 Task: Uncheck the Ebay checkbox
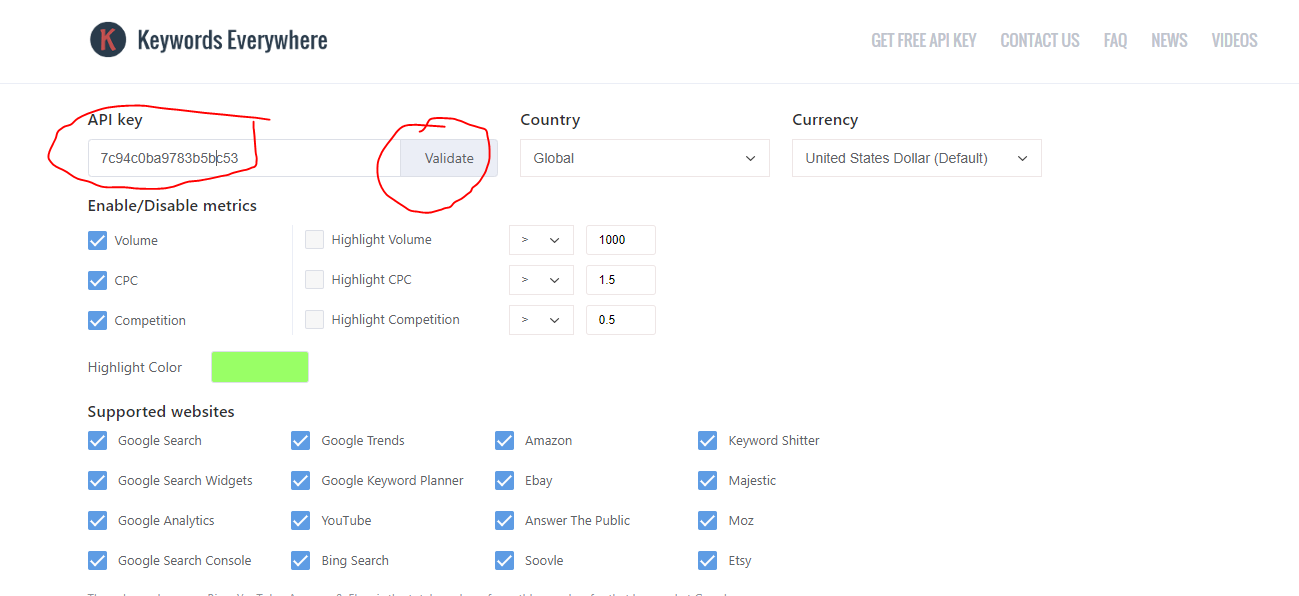(x=504, y=480)
